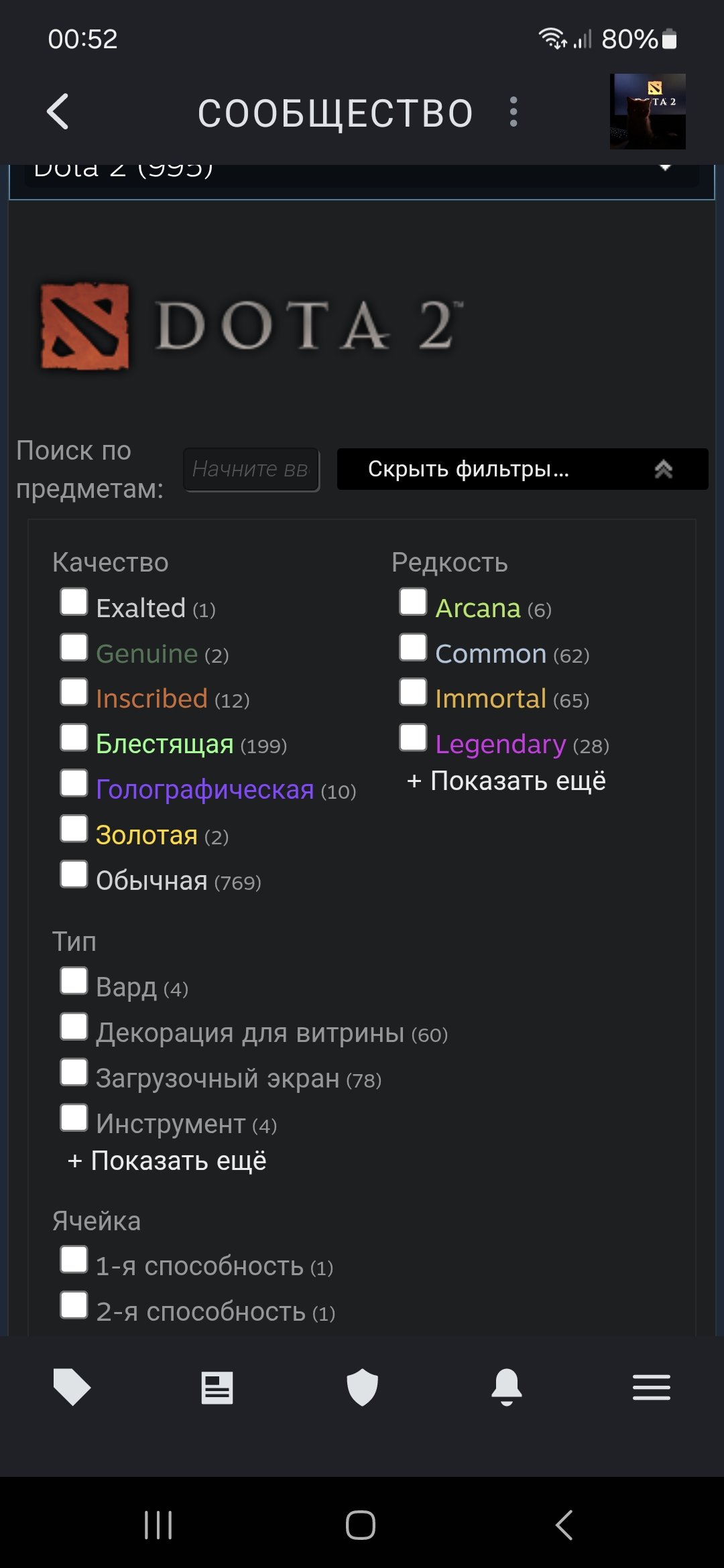The height and width of the screenshot is (1568, 724).
Task: Select the Arcana rarity checkbox
Action: 413,602
